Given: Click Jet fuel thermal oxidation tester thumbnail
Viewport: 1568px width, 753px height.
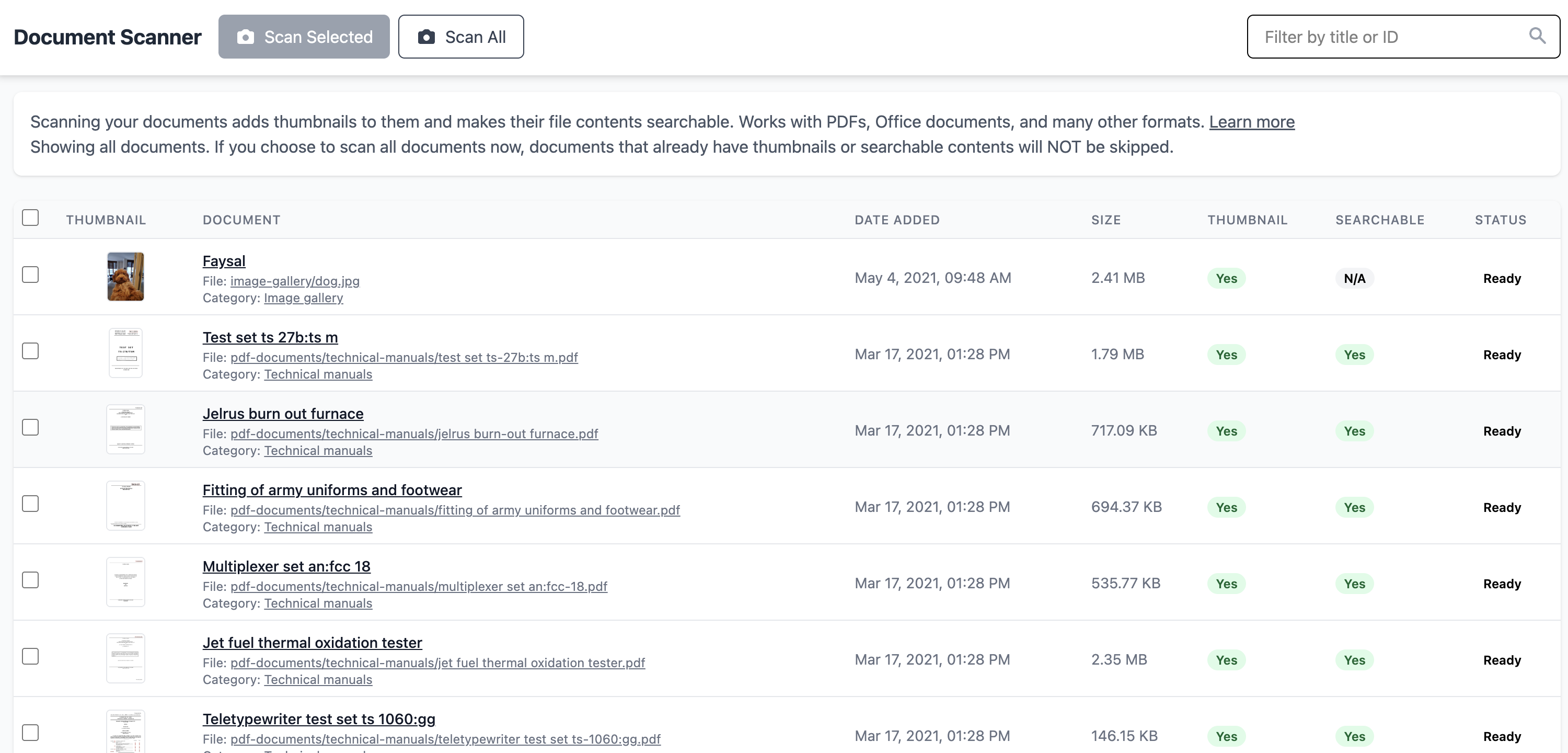Looking at the screenshot, I should (x=125, y=658).
